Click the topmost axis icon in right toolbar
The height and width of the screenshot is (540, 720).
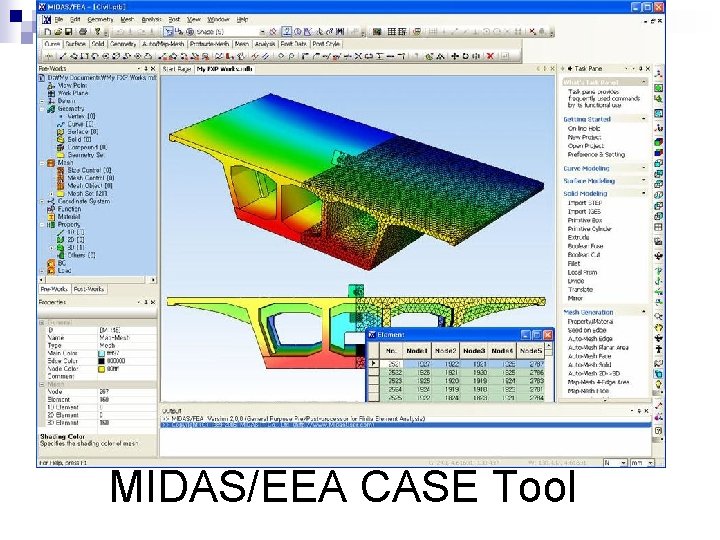click(658, 73)
